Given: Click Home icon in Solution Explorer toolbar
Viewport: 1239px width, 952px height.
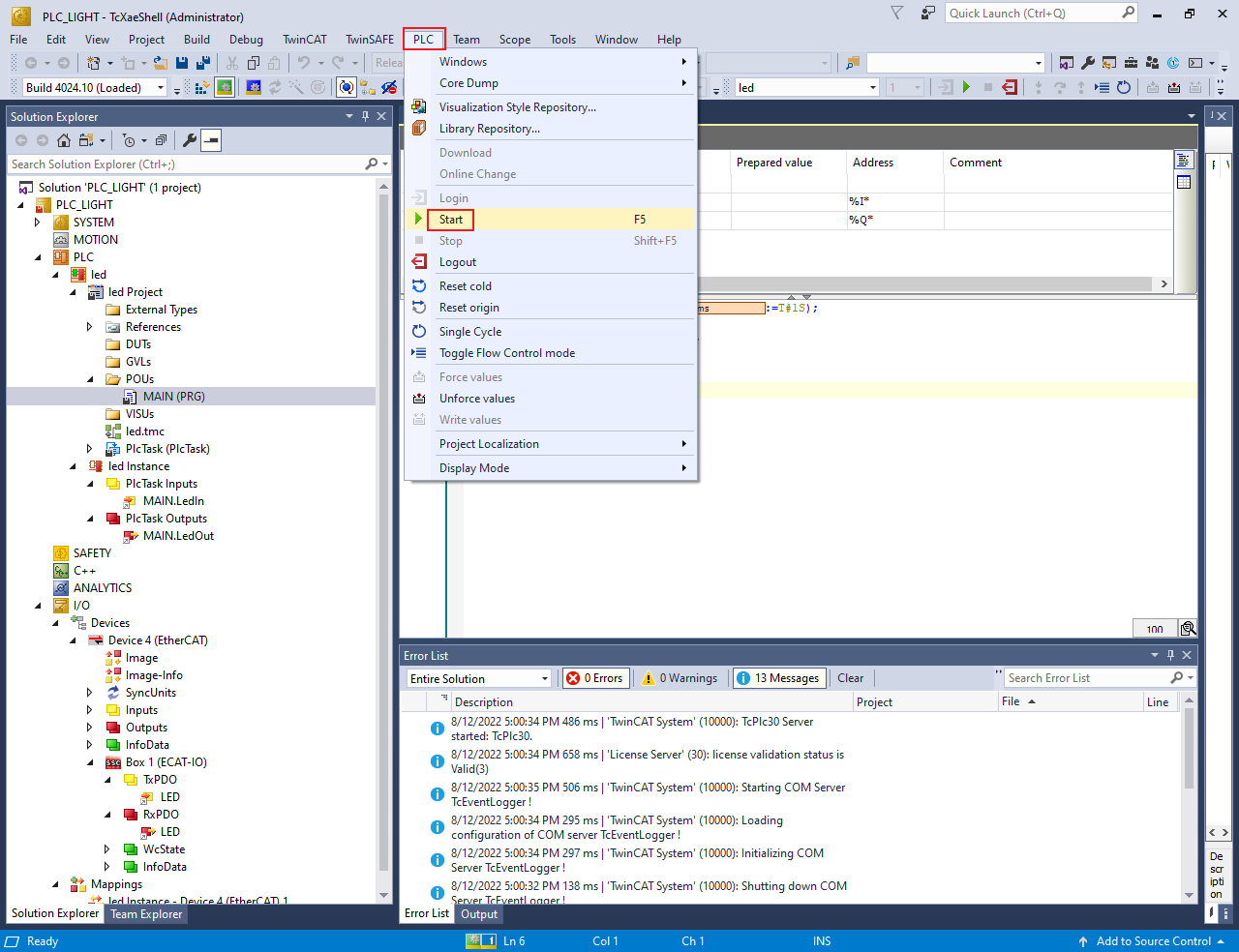Looking at the screenshot, I should tap(64, 140).
